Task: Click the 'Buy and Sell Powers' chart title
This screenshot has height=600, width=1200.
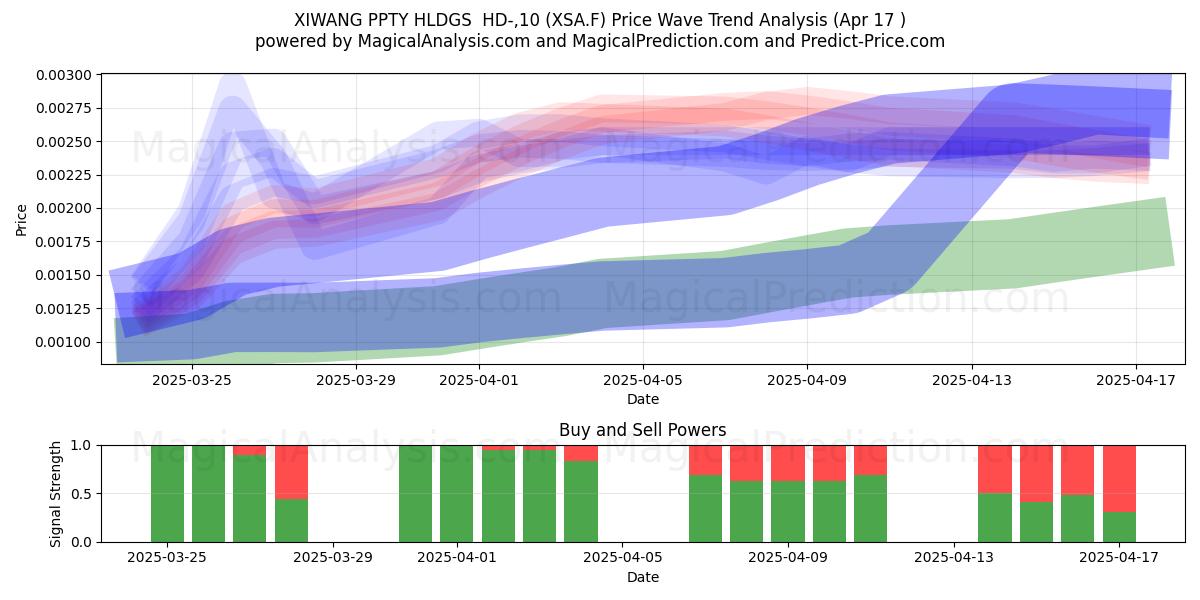Action: (643, 430)
